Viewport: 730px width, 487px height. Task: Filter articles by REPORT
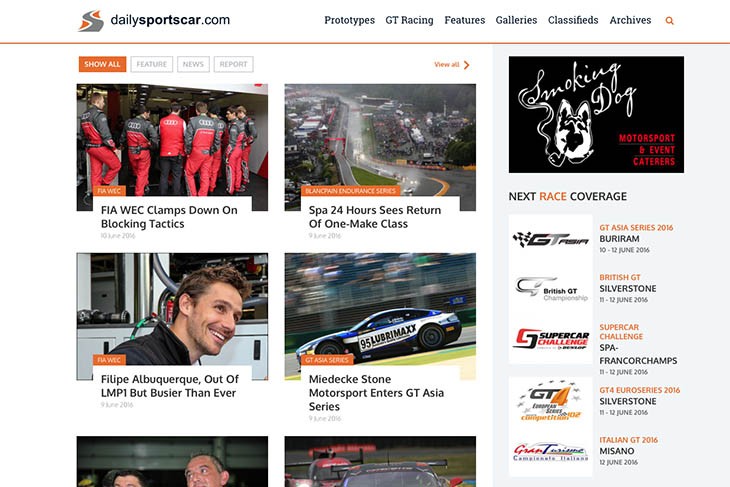(234, 64)
